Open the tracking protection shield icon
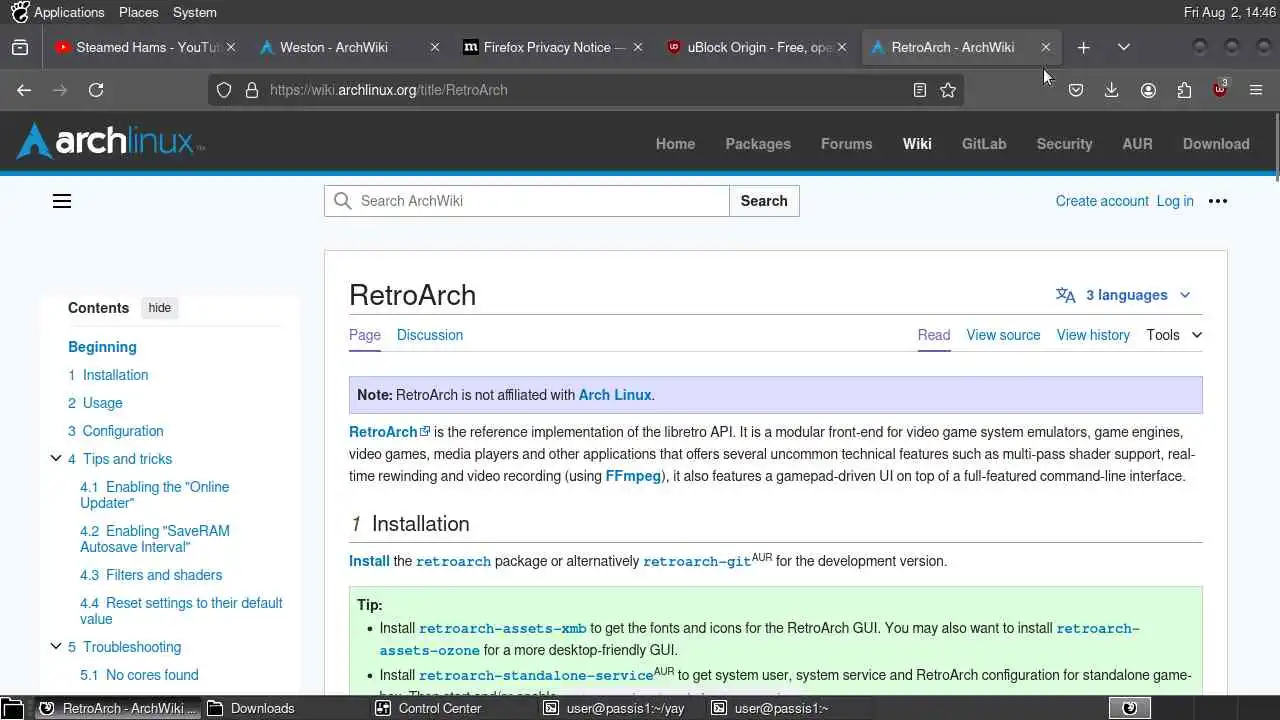The image size is (1280, 720). click(224, 90)
